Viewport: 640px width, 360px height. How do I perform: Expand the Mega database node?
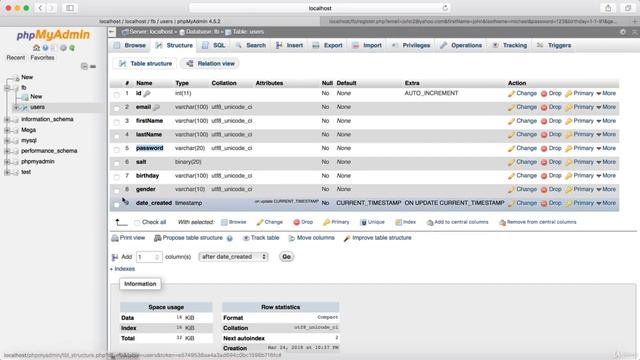coord(7,130)
